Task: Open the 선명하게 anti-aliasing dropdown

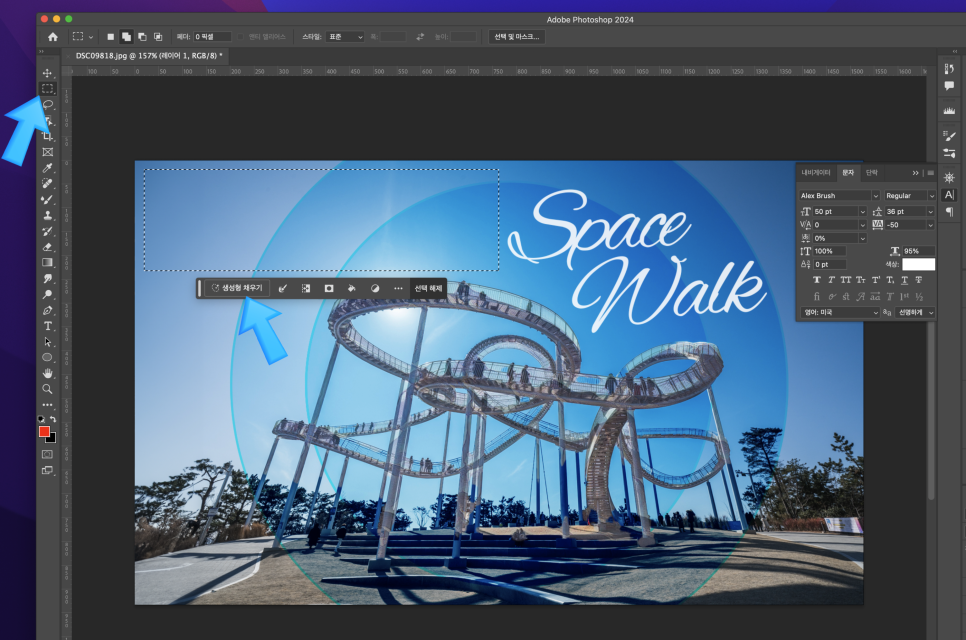Action: pyautogui.click(x=915, y=312)
